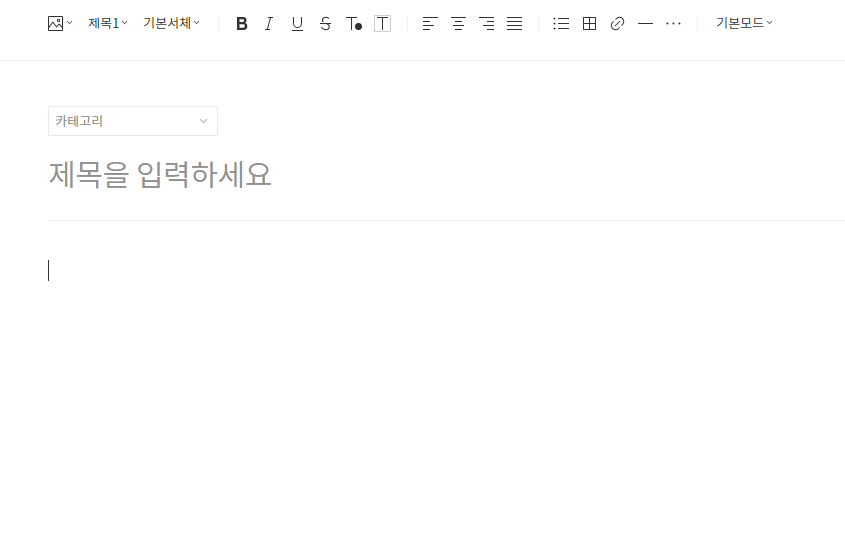845x543 pixels.
Task: Click the title field 제목을 입력하세요
Action: (160, 175)
